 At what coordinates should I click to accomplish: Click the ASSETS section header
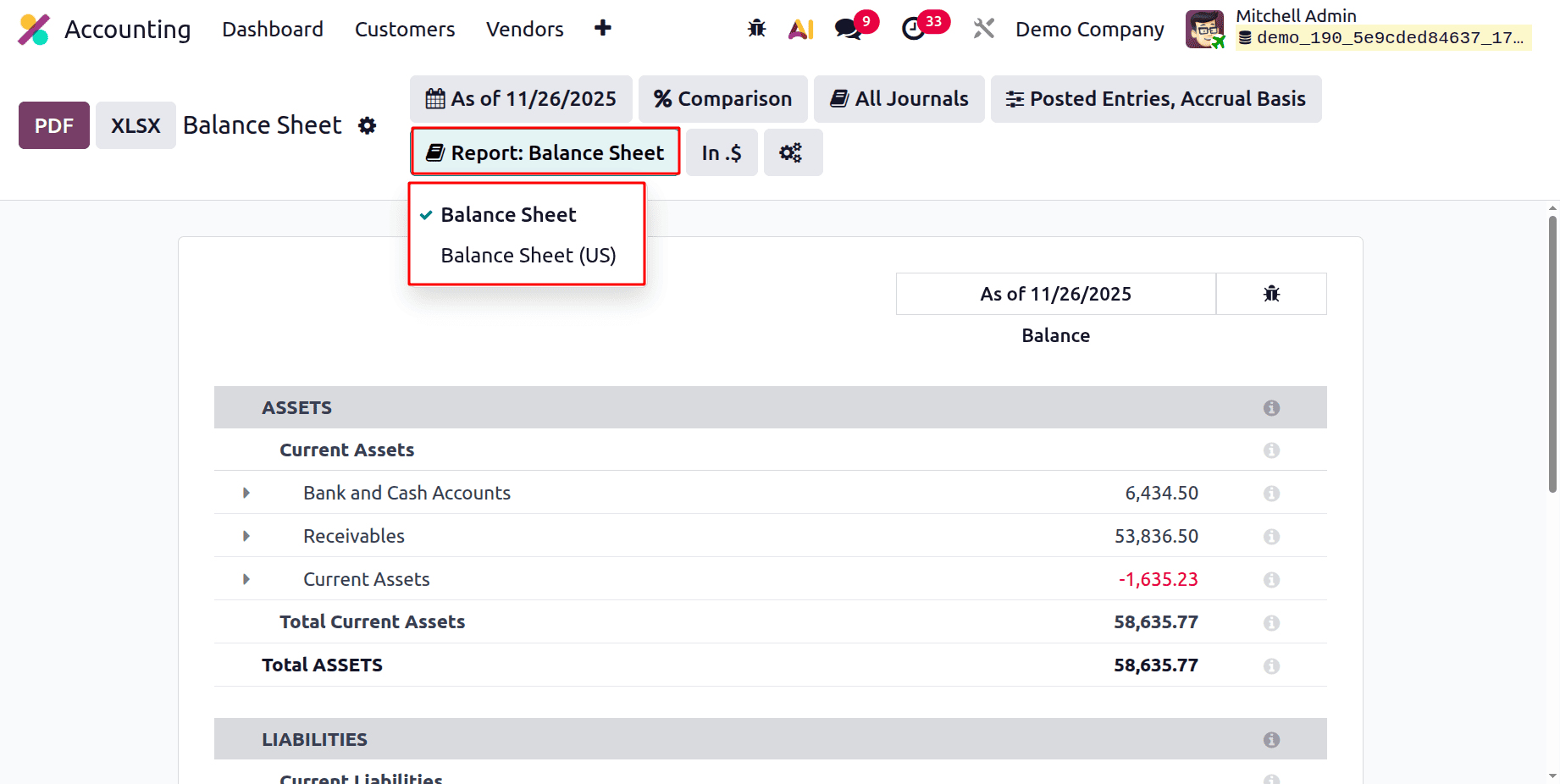tap(296, 408)
